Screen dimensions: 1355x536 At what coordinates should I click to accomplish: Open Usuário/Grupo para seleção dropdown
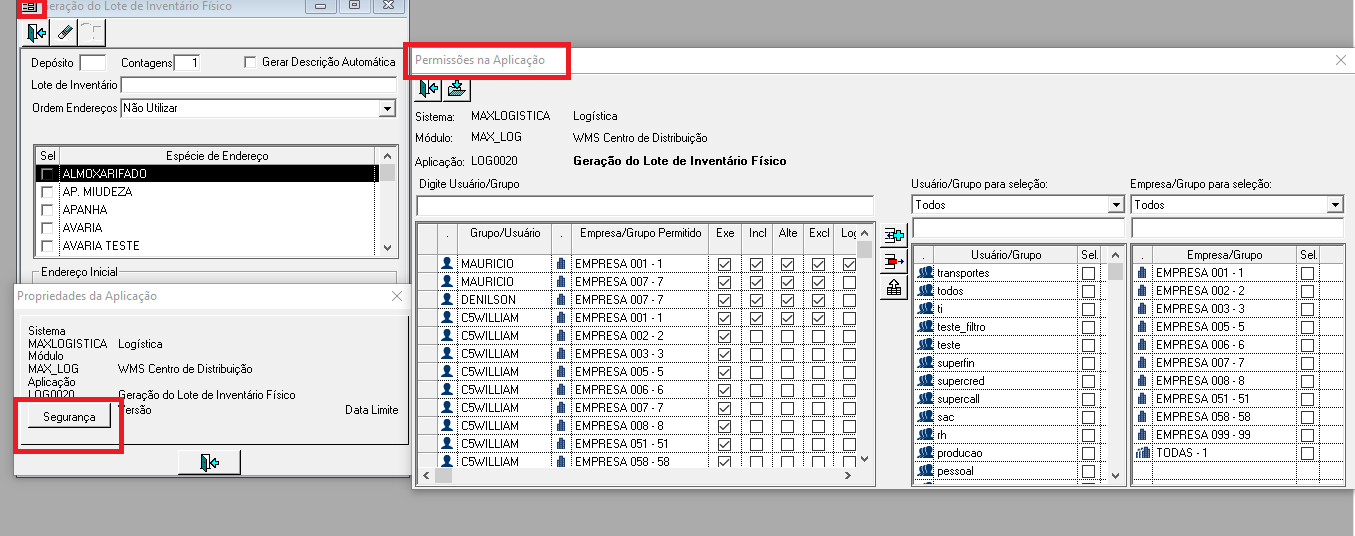1116,205
